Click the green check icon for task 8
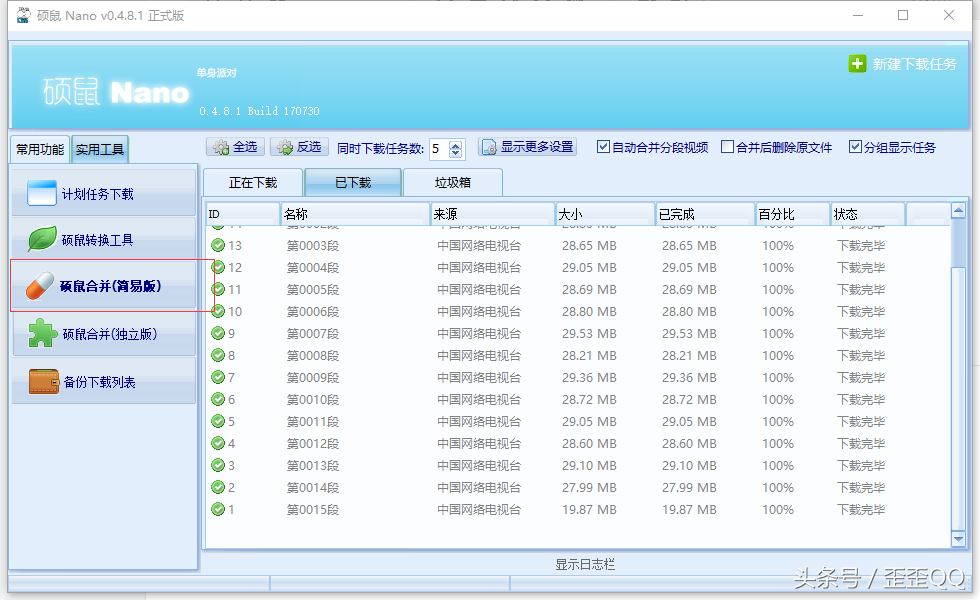Screen dimensions: 980x600 click(x=218, y=355)
